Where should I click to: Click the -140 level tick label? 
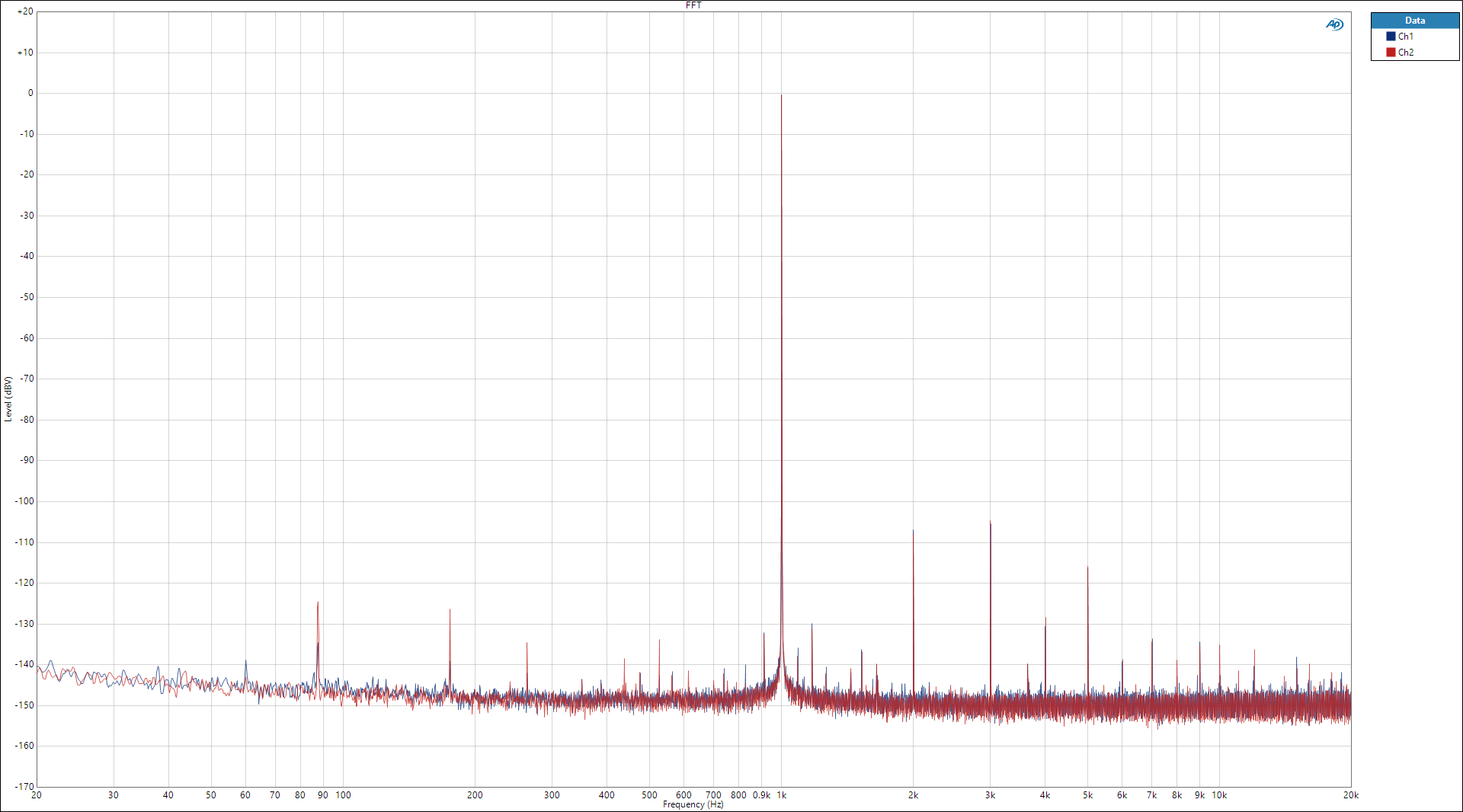pos(25,663)
